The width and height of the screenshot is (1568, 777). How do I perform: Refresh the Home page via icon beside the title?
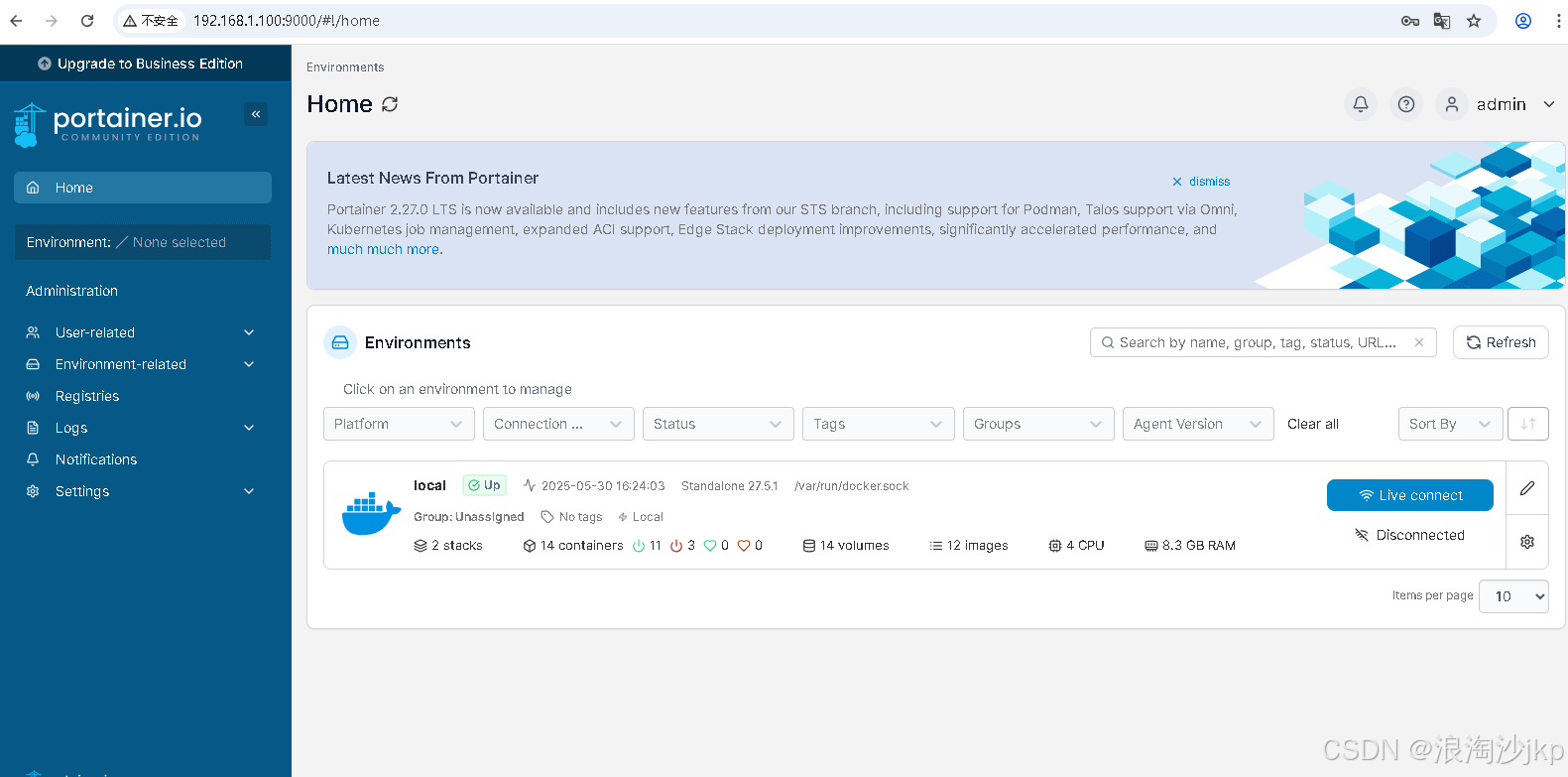click(x=390, y=104)
